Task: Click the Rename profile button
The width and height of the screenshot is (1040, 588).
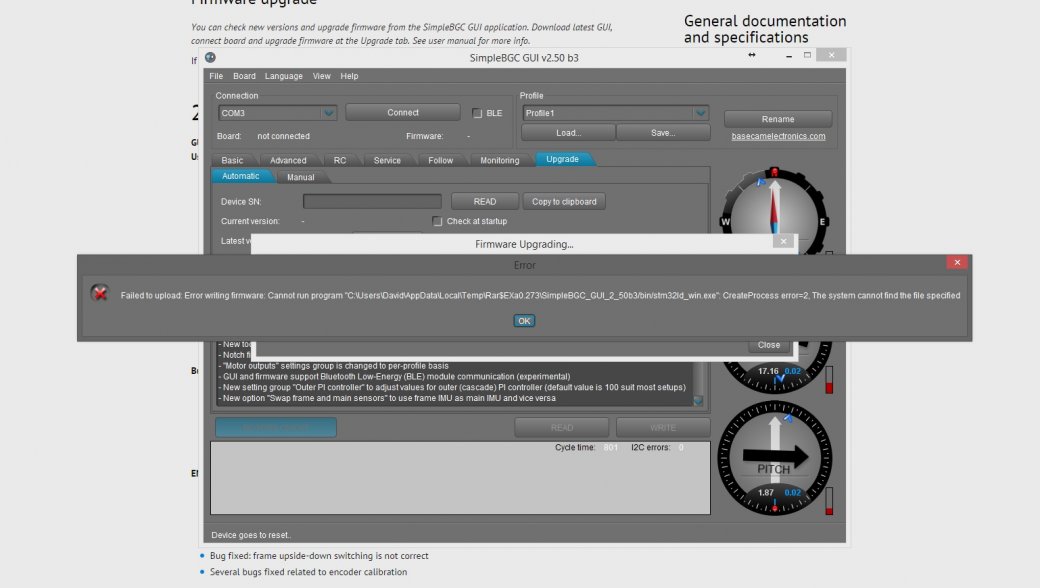Action: pyautogui.click(x=777, y=119)
